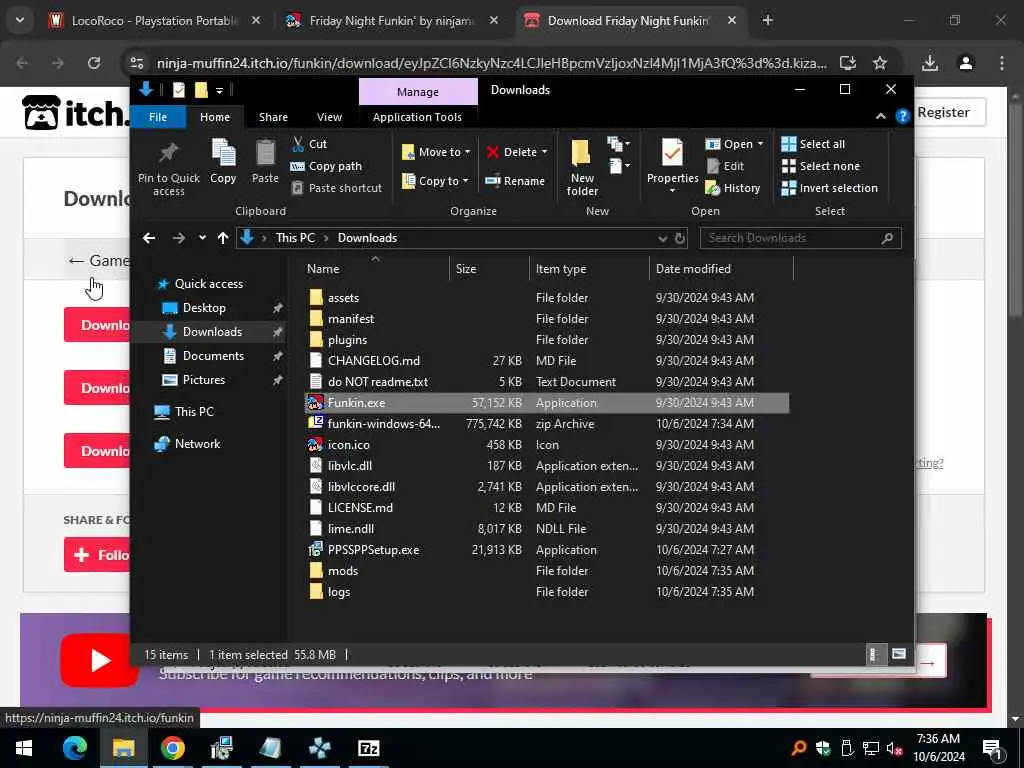Viewport: 1024px width, 768px height.
Task: Open Properties for the selected file
Action: [x=673, y=166]
